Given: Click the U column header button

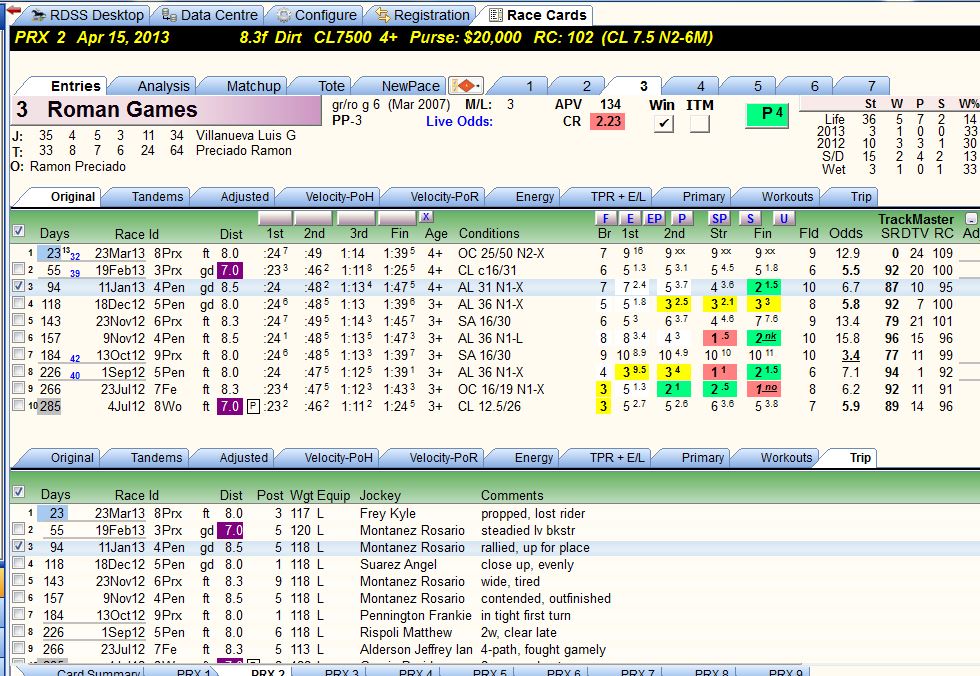Looking at the screenshot, I should [783, 218].
